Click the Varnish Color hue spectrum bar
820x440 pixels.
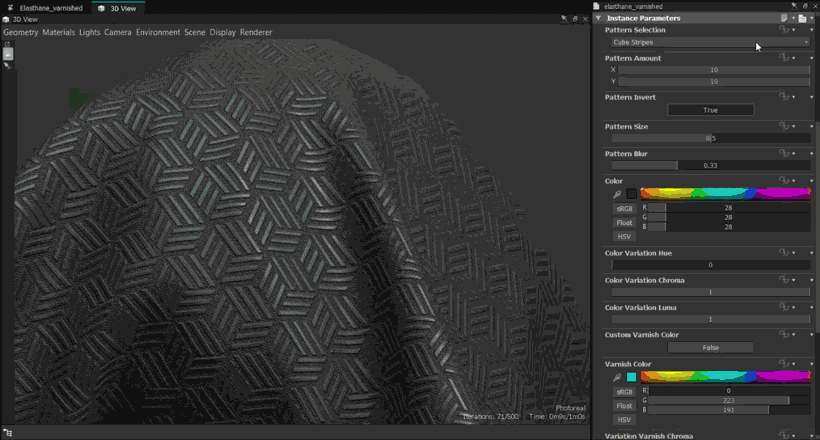(725, 377)
